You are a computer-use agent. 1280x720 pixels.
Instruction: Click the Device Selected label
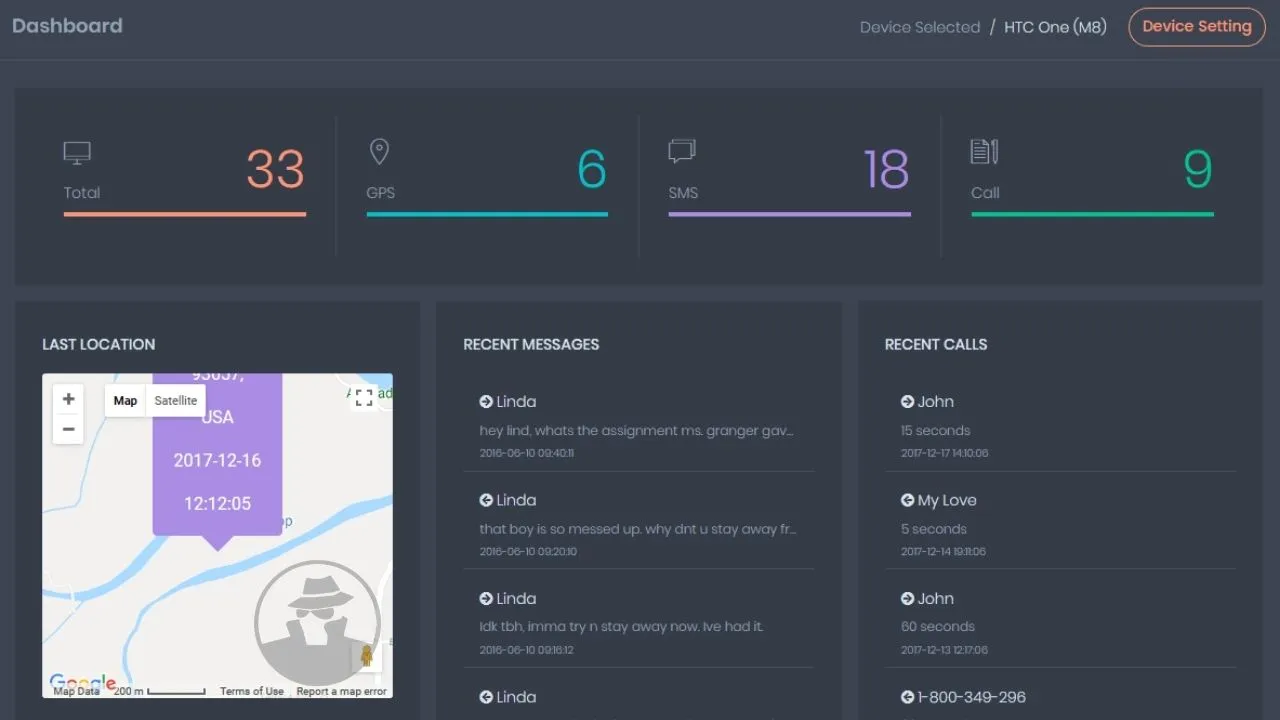[x=920, y=27]
